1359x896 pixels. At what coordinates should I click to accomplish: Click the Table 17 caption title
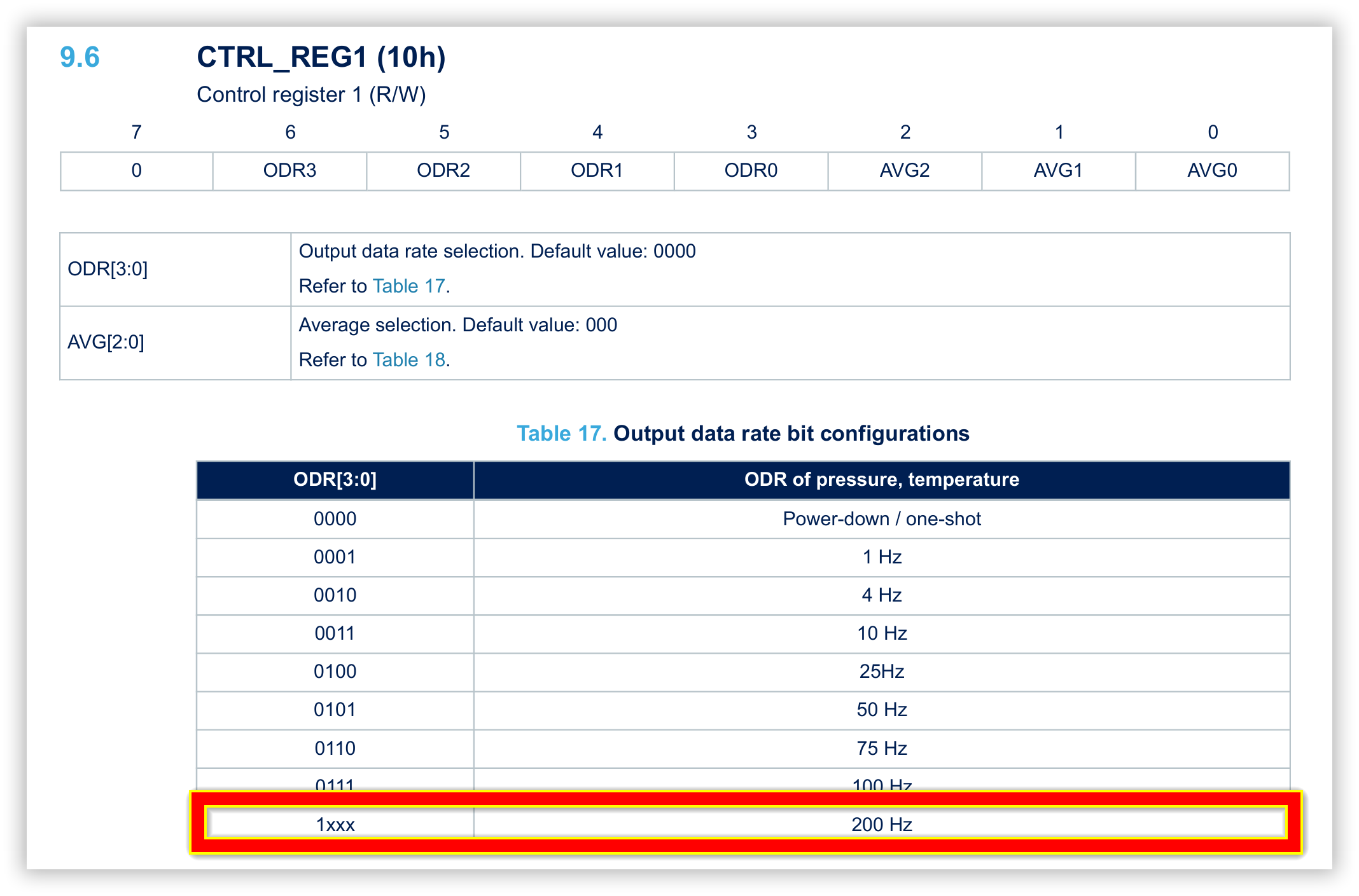[x=742, y=434]
